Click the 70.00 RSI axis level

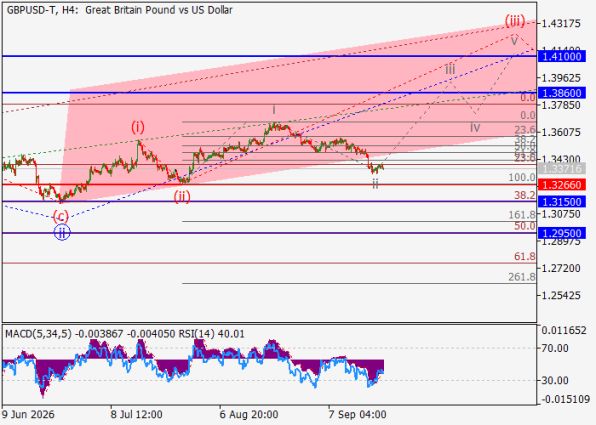coord(555,348)
